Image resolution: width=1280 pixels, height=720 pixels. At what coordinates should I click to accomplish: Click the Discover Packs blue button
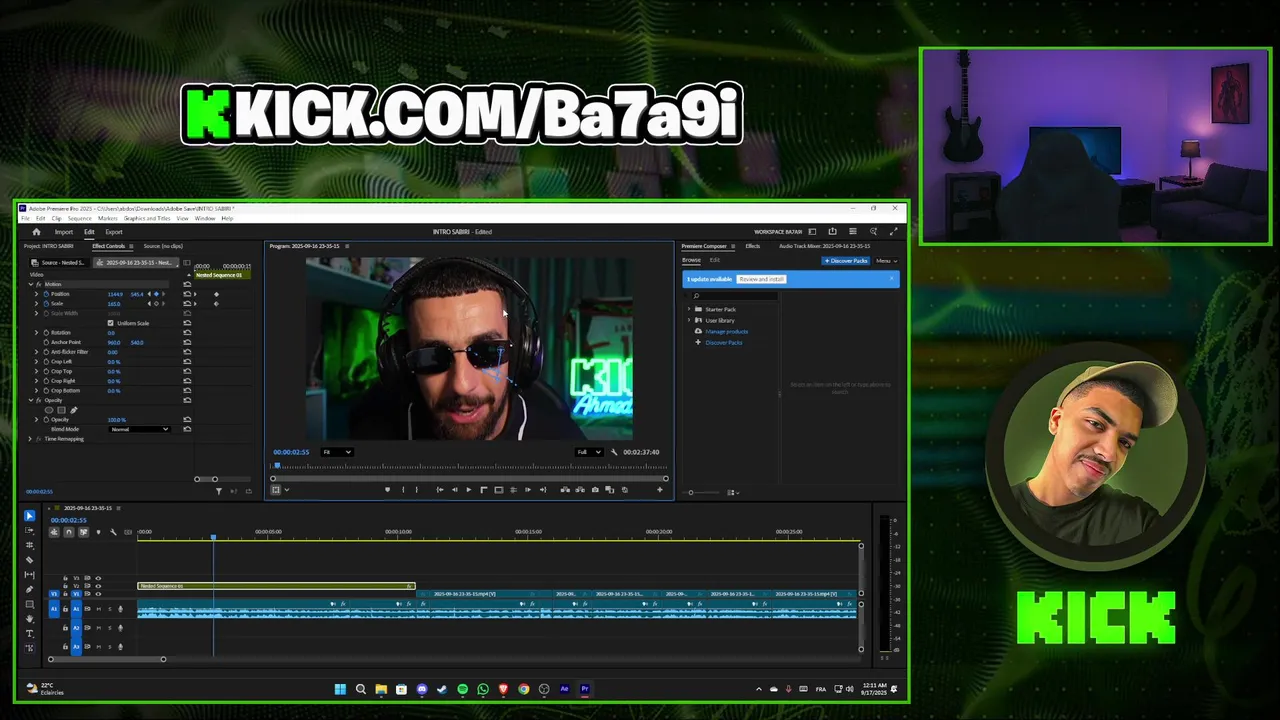(846, 261)
